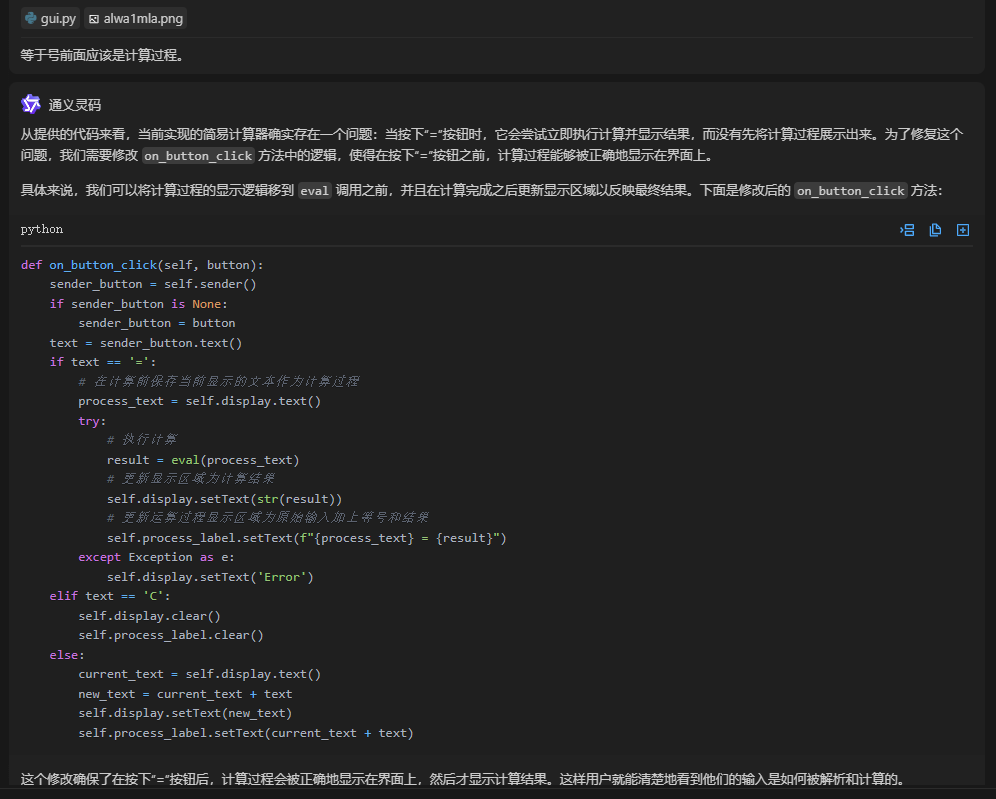Image resolution: width=996 pixels, height=799 pixels.
Task: Click the 通义灵码 assistant logo
Action: tap(31, 104)
